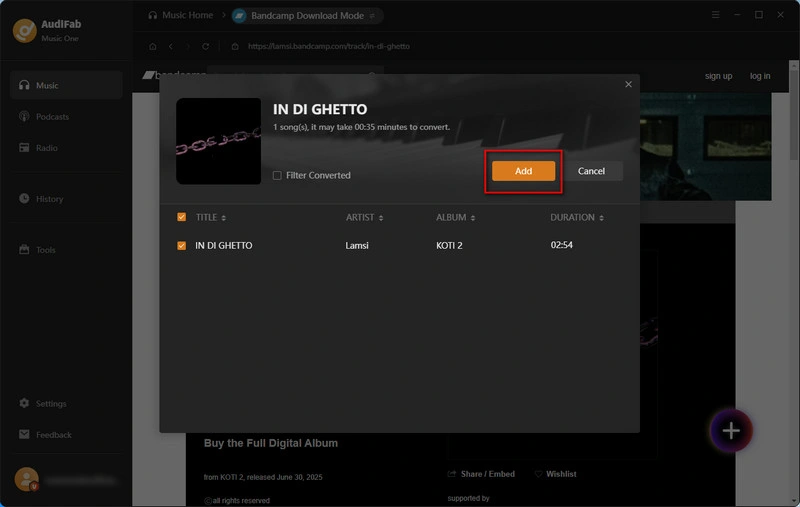
Task: Click the Settings gear icon
Action: [x=24, y=403]
